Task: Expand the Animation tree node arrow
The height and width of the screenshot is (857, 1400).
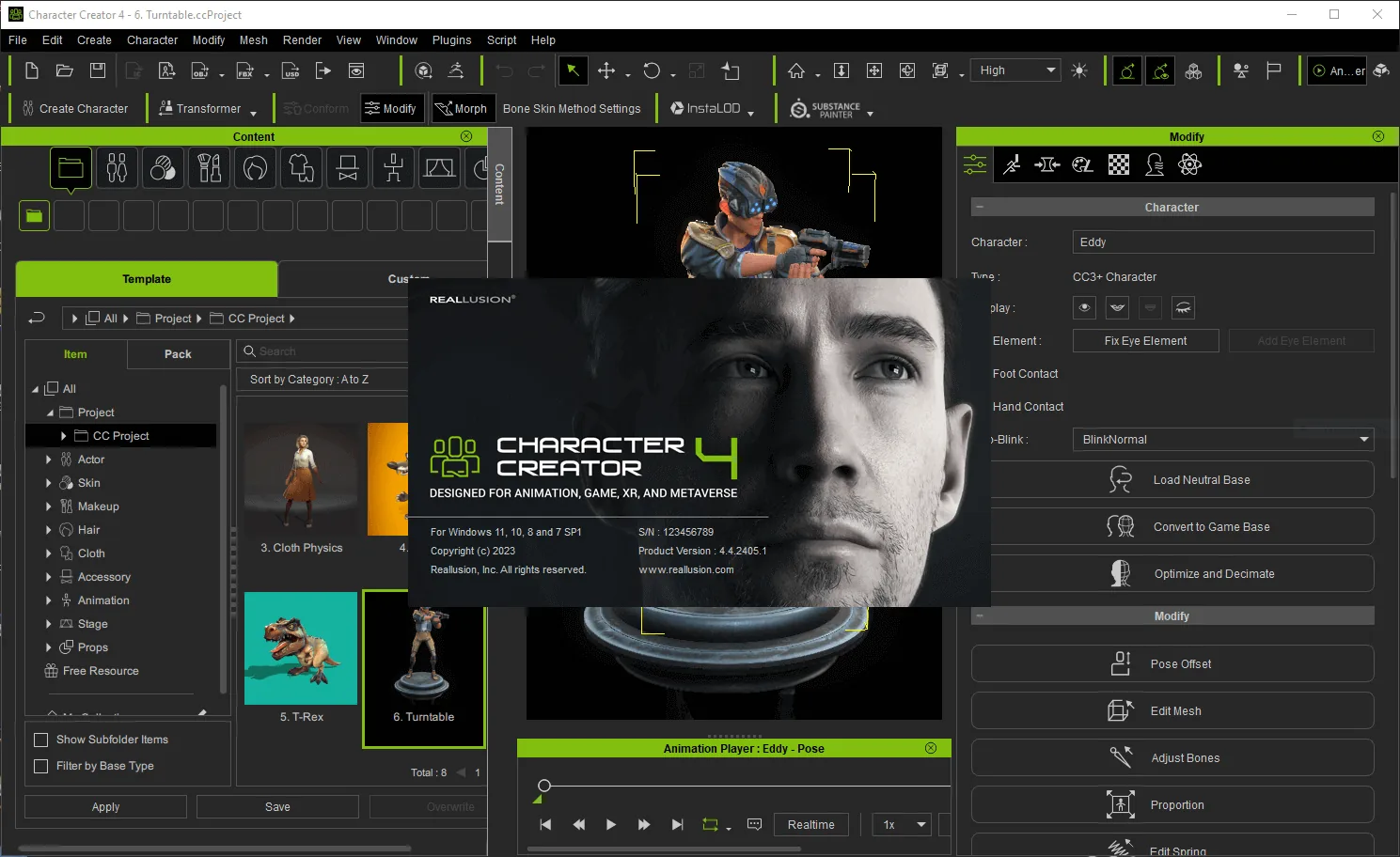Action: 49,600
